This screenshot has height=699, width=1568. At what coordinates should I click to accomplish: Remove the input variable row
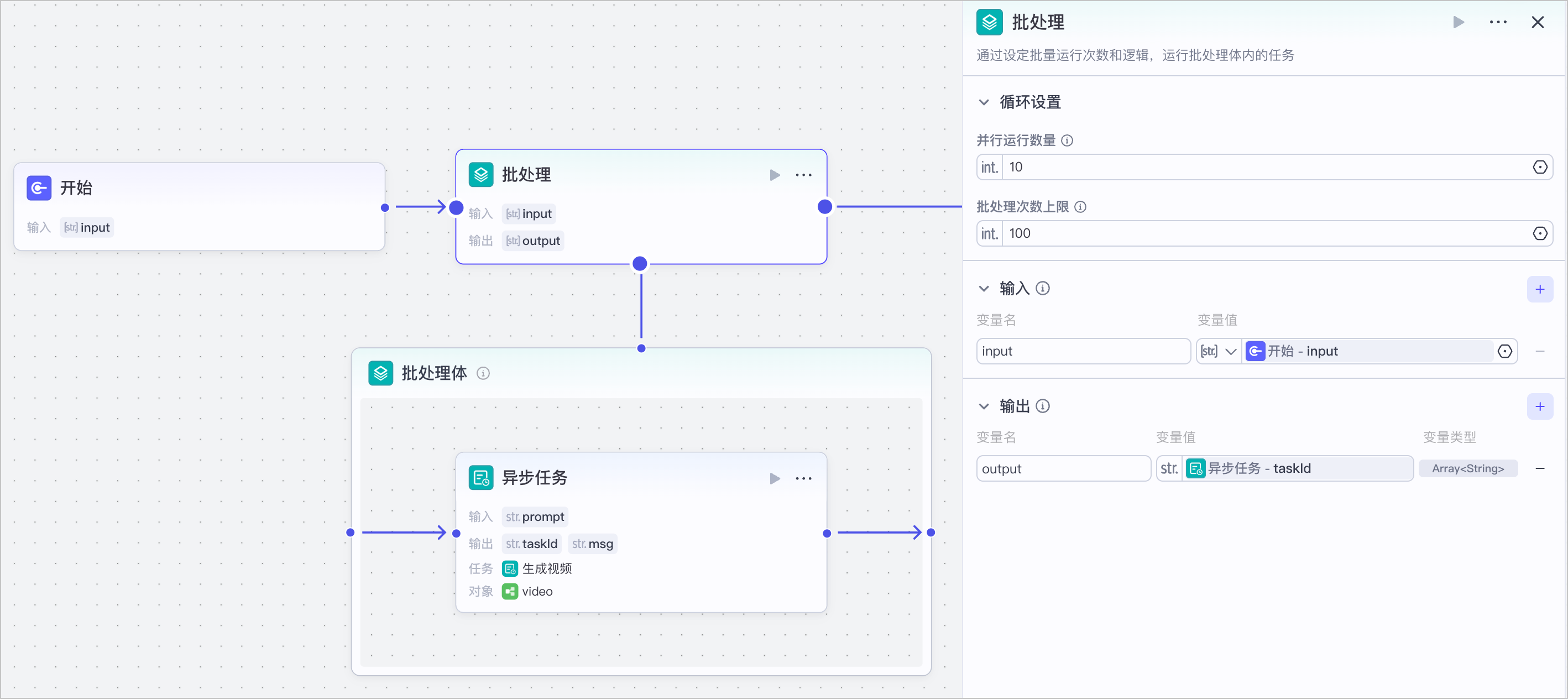(x=1539, y=351)
